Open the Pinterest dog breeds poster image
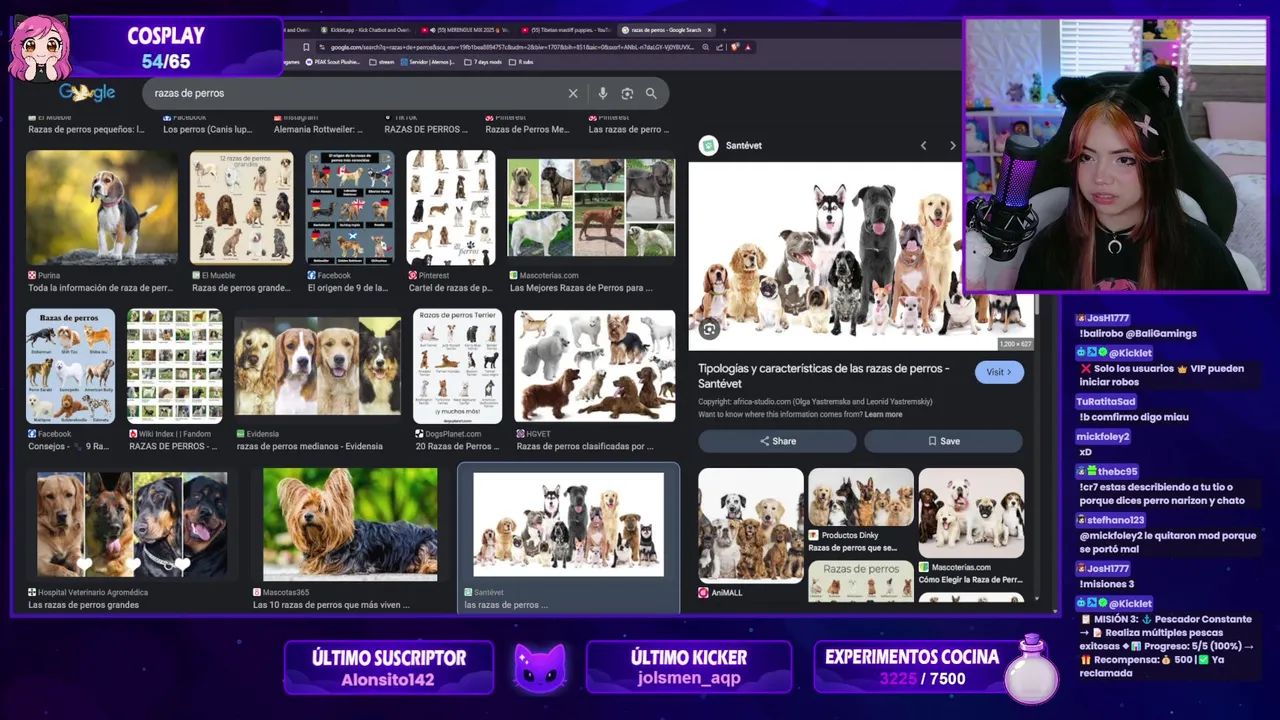This screenshot has height=720, width=1280. point(450,207)
